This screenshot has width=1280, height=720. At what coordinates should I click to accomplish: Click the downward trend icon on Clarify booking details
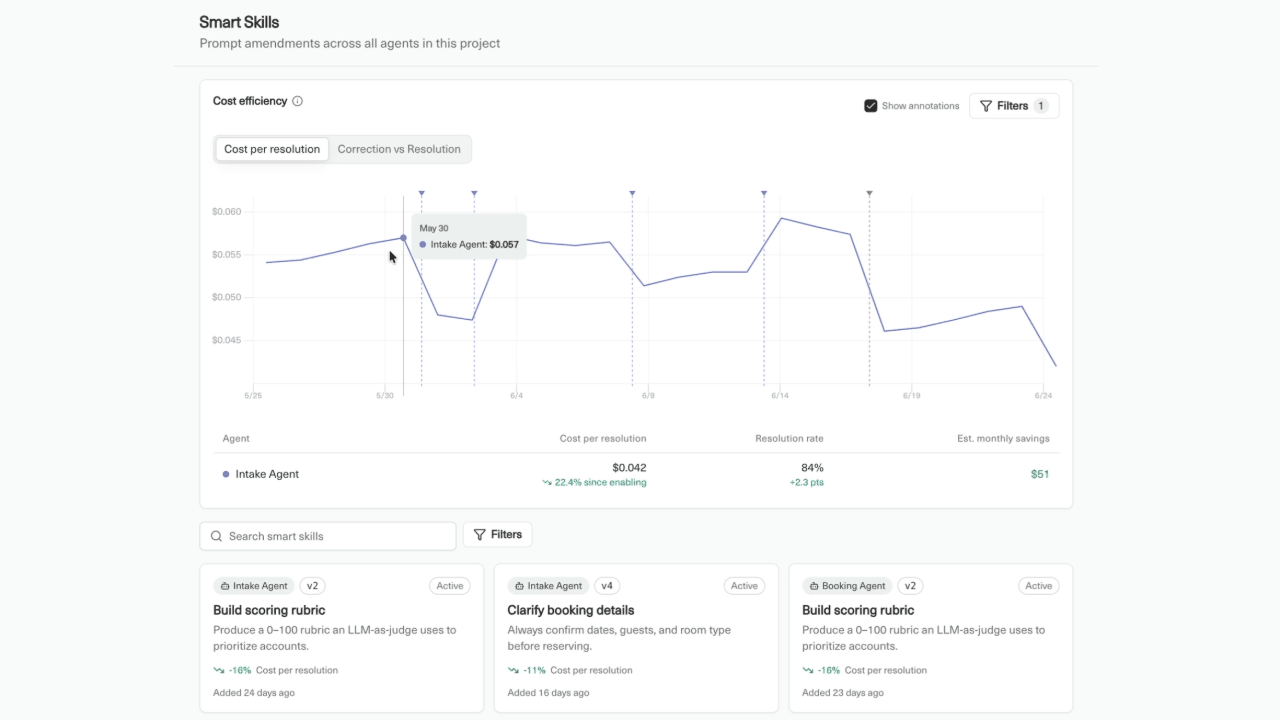[x=513, y=670]
